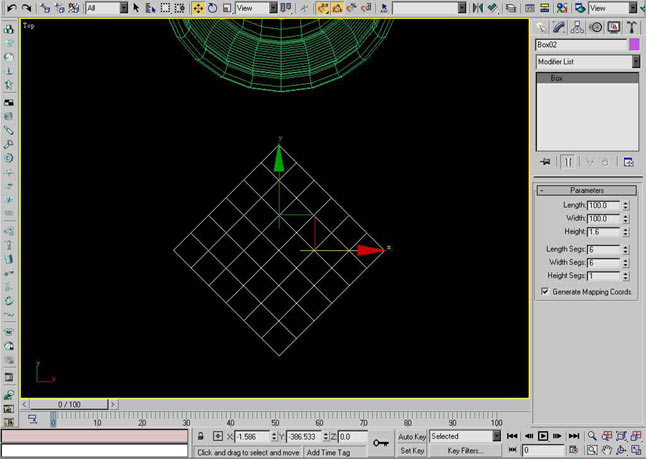646x459 pixels.
Task: Switch to the Create panel tab
Action: coord(541,28)
